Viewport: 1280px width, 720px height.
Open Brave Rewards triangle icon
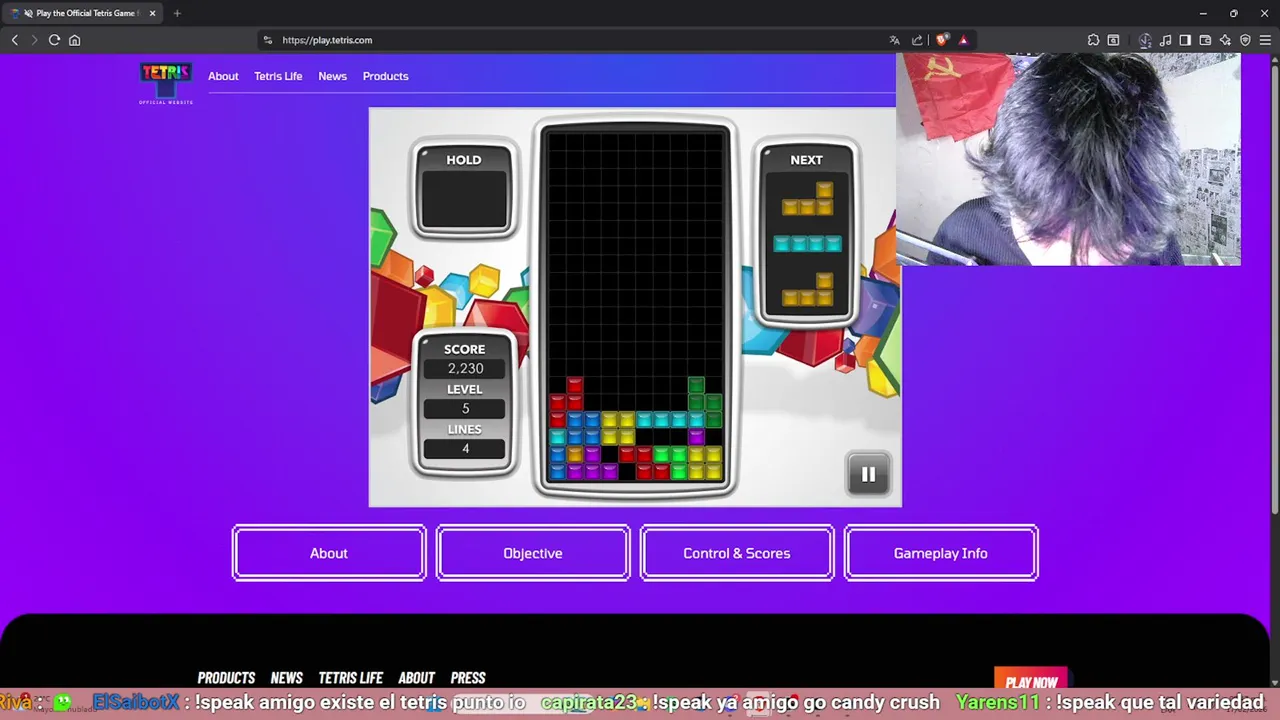coord(963,40)
